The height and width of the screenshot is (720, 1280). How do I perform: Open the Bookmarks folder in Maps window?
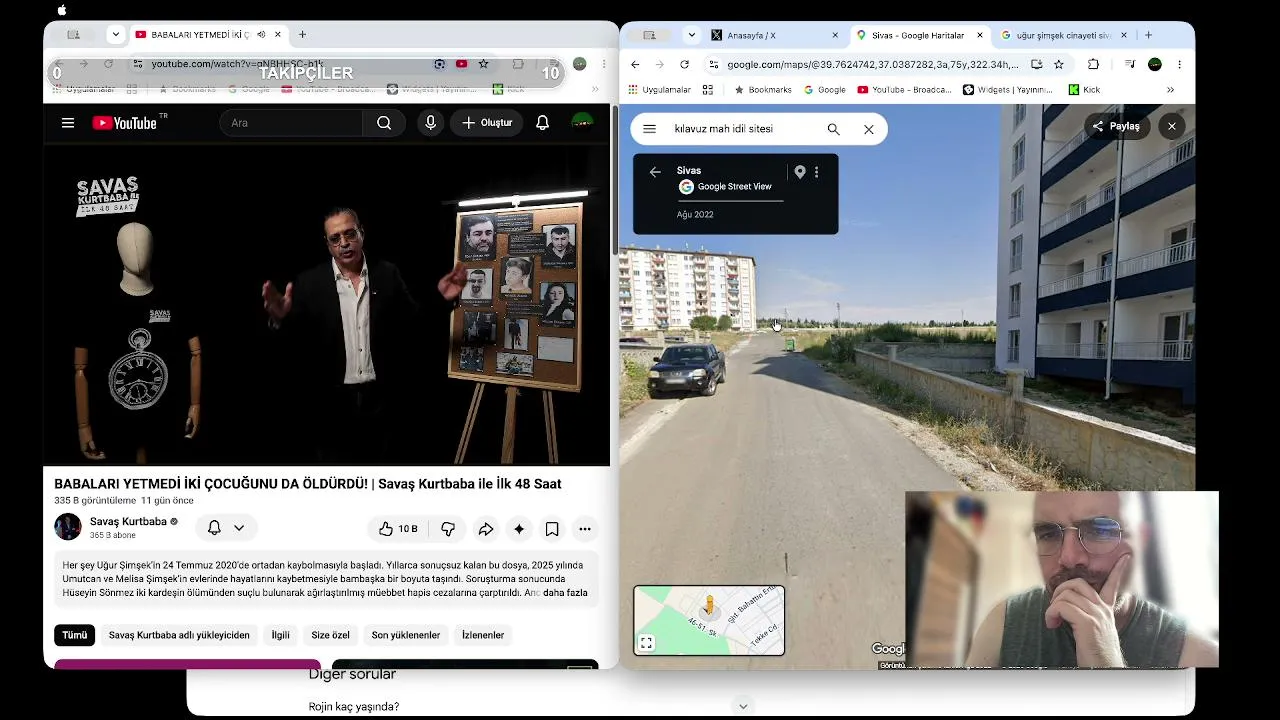point(763,90)
